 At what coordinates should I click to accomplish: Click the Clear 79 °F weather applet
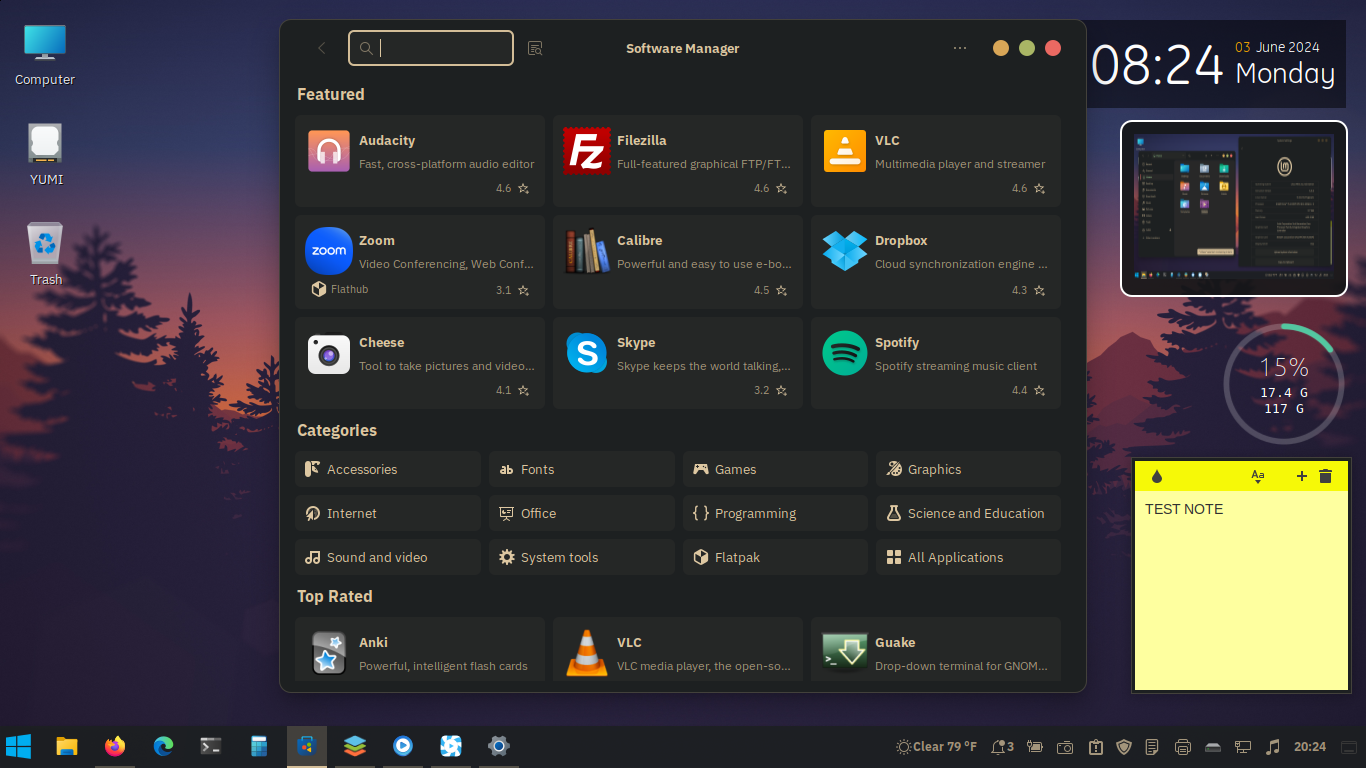click(937, 747)
